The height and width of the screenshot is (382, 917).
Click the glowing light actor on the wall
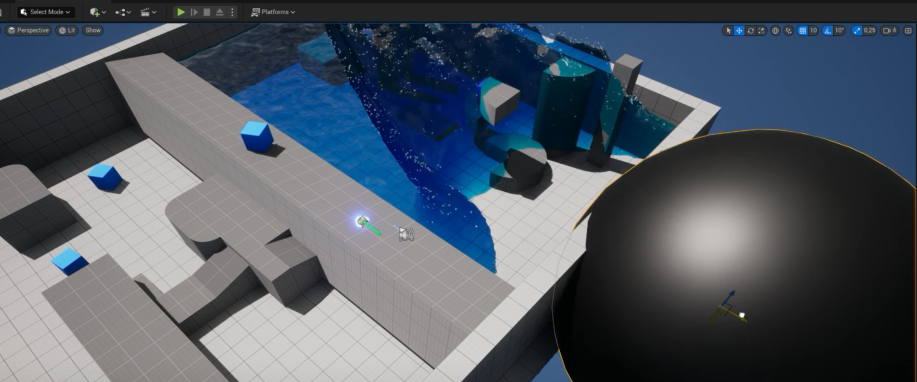(x=362, y=221)
